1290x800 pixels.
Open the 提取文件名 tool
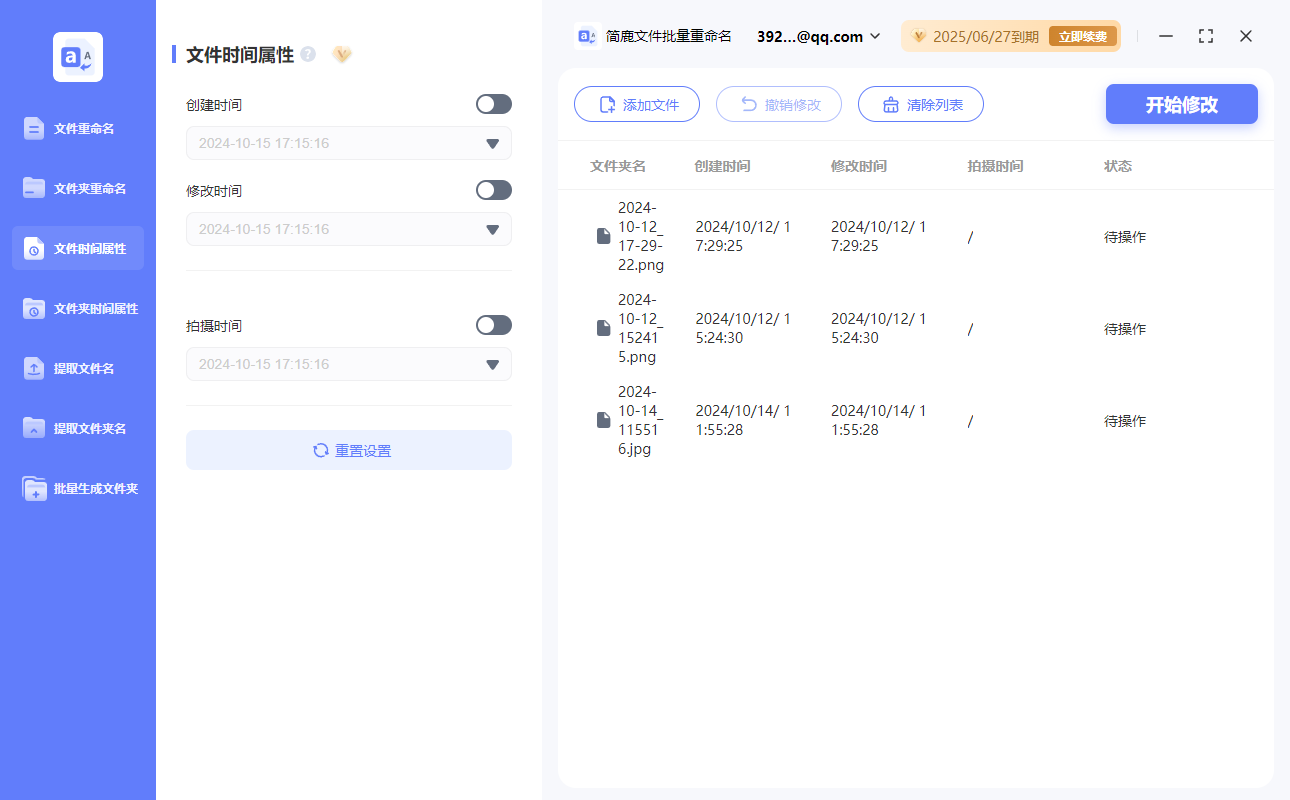click(x=77, y=368)
